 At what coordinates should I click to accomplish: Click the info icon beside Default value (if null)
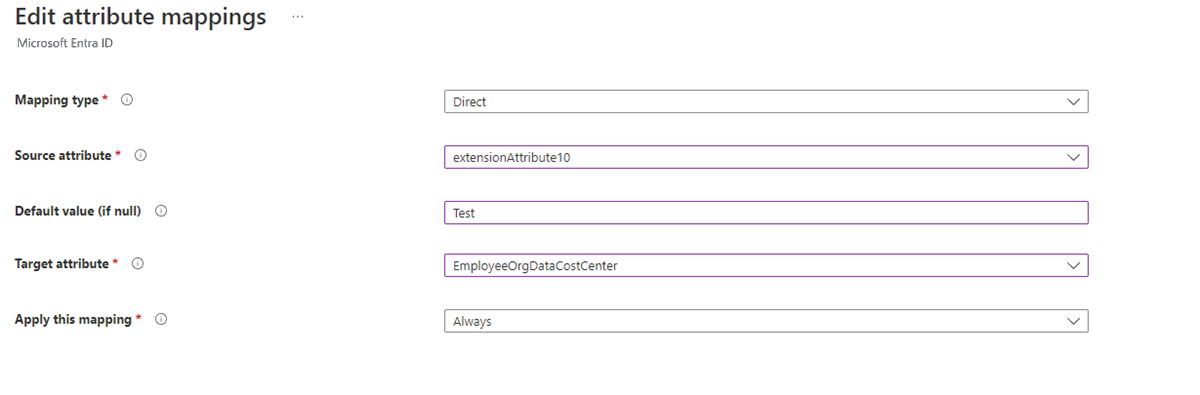click(x=161, y=211)
